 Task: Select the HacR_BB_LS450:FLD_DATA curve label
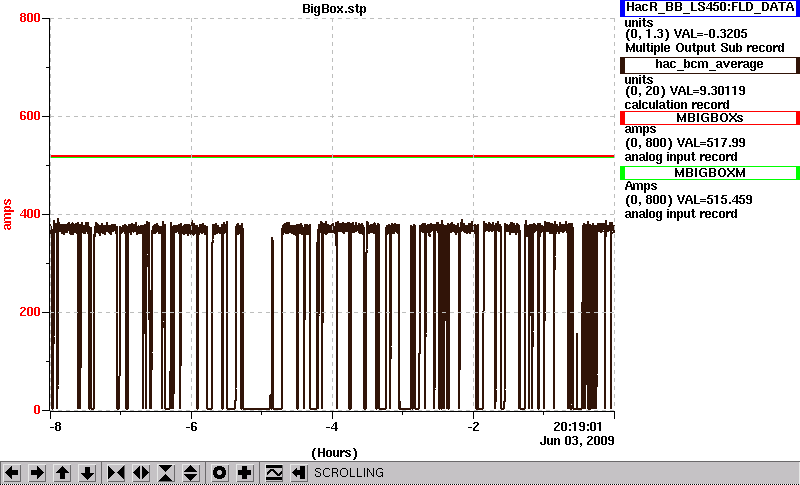(710, 8)
